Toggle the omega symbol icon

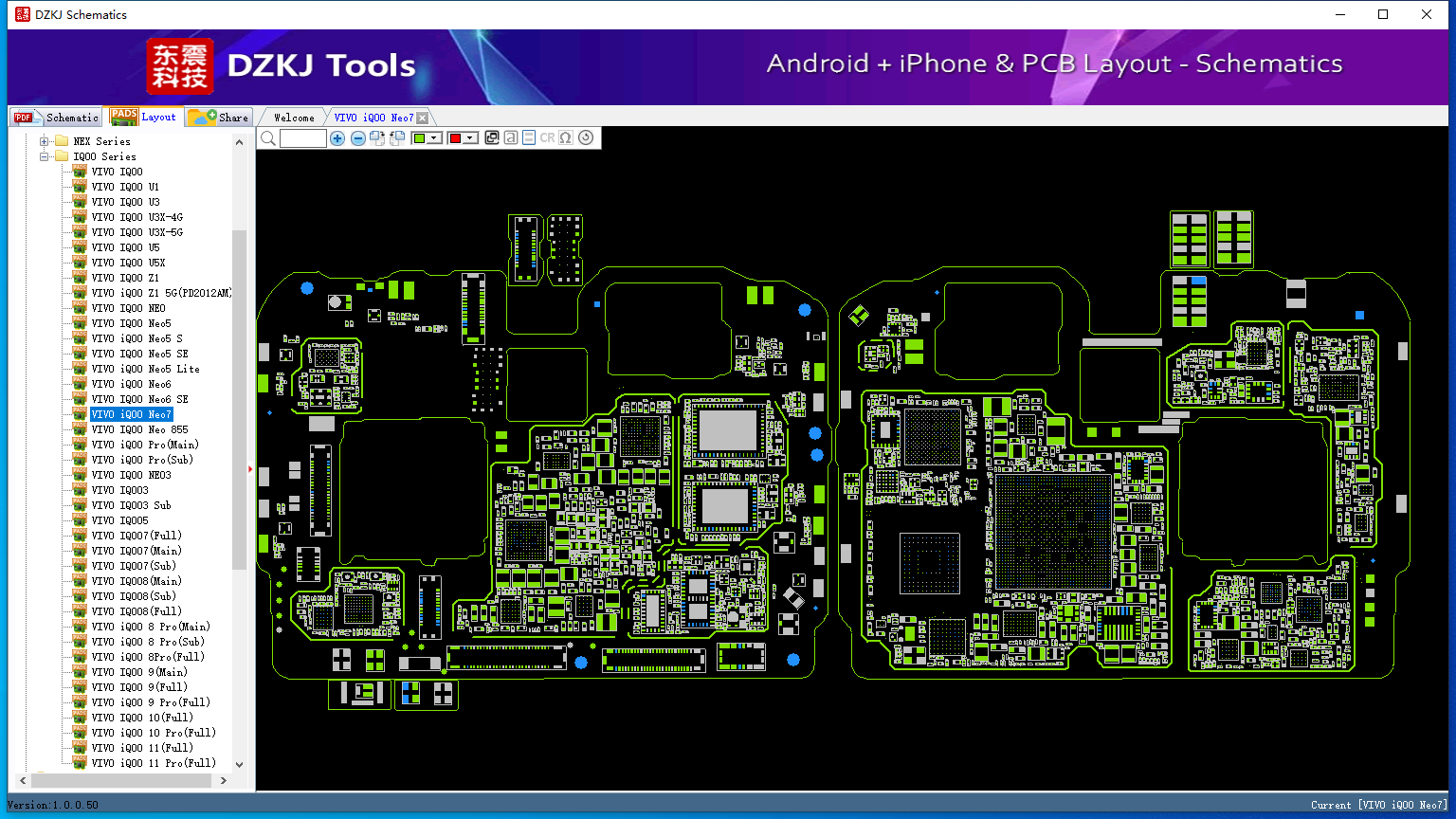pyautogui.click(x=566, y=138)
